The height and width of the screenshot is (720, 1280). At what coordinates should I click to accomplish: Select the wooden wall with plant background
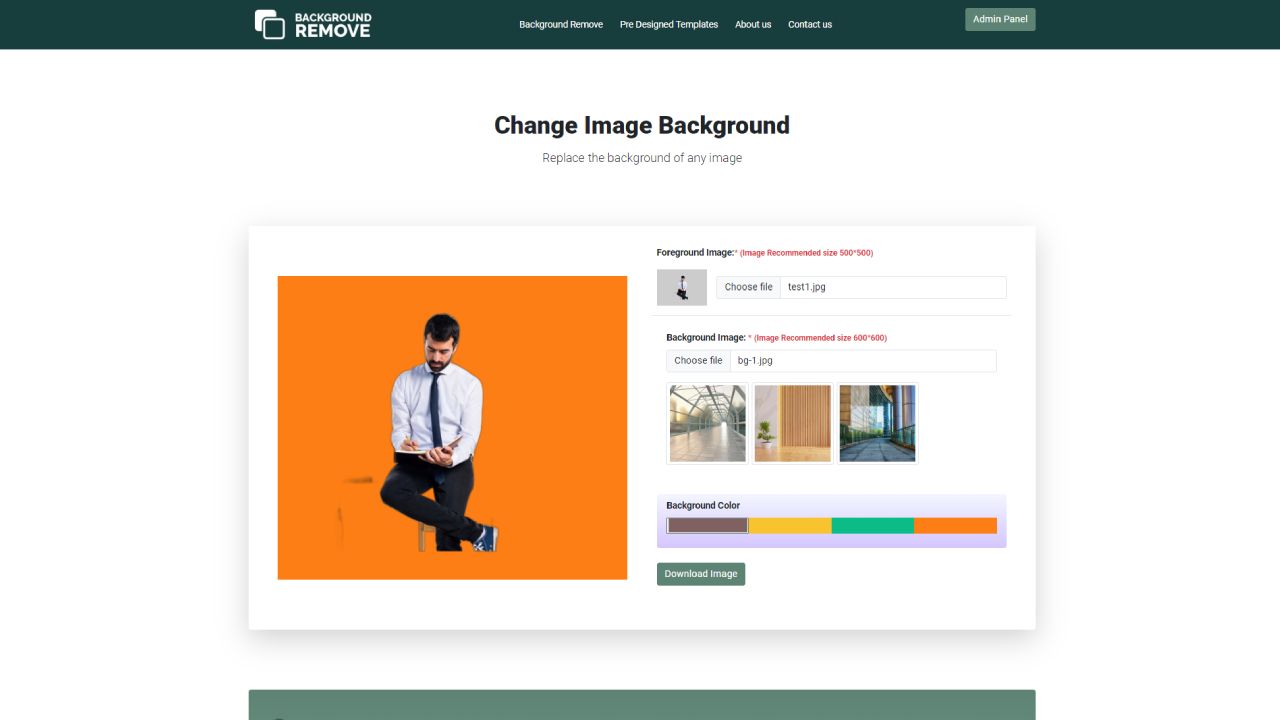pos(792,423)
